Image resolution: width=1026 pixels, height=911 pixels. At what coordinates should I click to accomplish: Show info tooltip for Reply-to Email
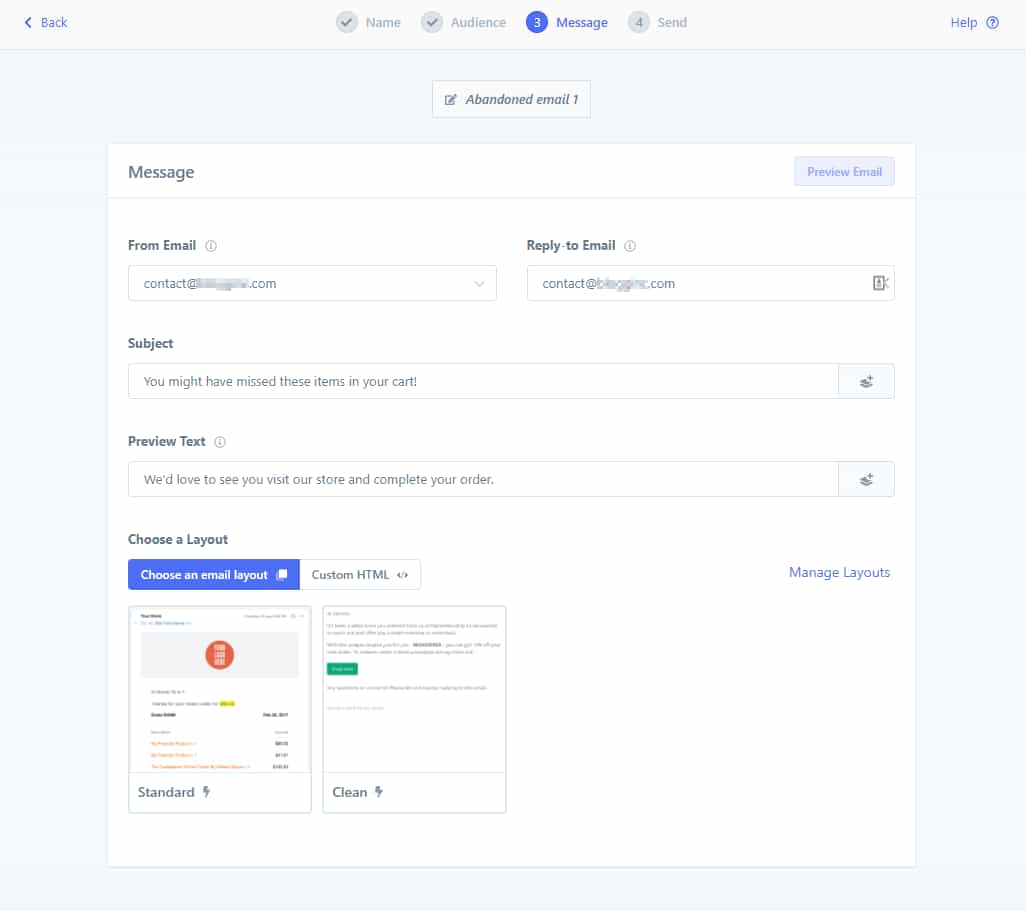(x=630, y=246)
